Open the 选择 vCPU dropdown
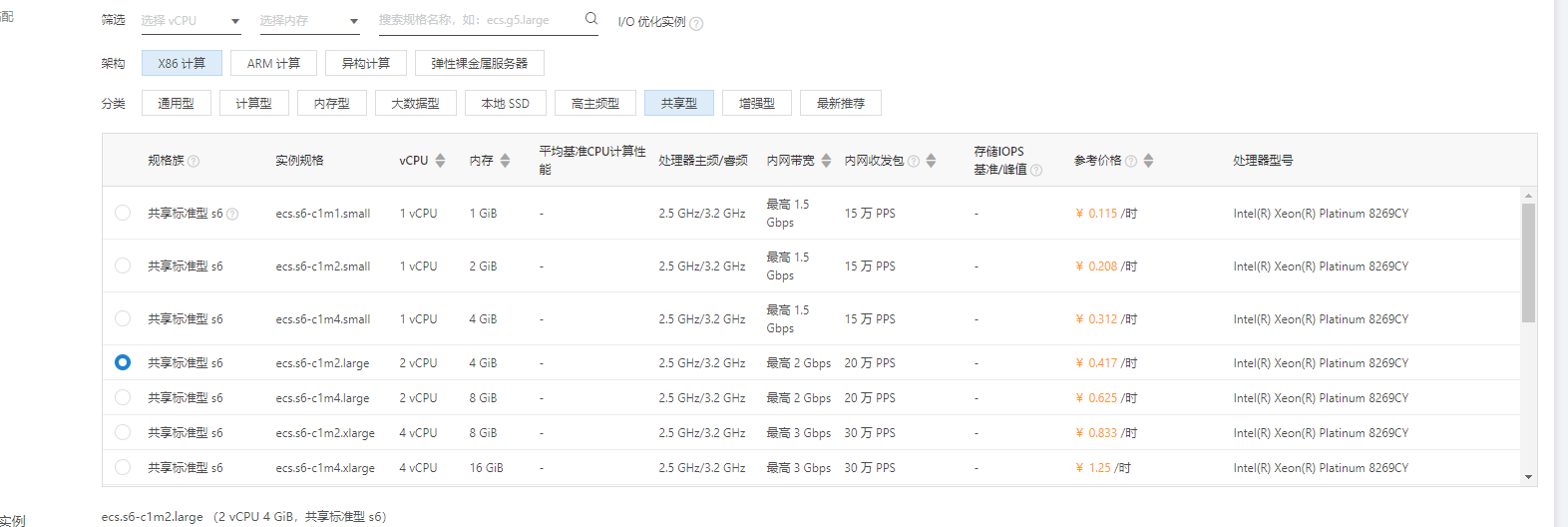1568x527 pixels. pyautogui.click(x=191, y=21)
